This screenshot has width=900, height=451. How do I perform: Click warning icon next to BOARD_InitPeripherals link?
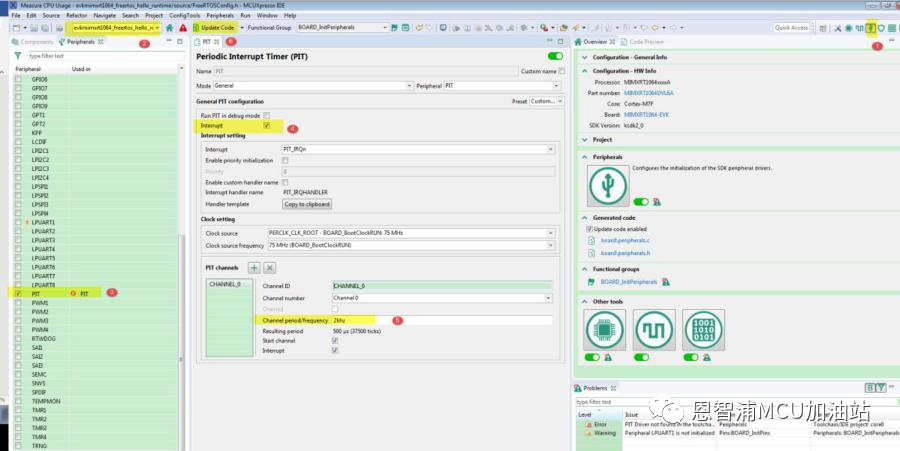point(666,282)
